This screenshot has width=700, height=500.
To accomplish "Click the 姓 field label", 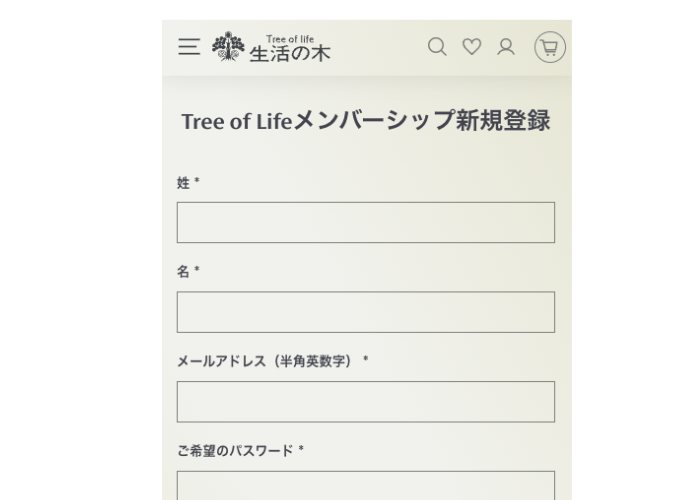I will pos(184,182).
